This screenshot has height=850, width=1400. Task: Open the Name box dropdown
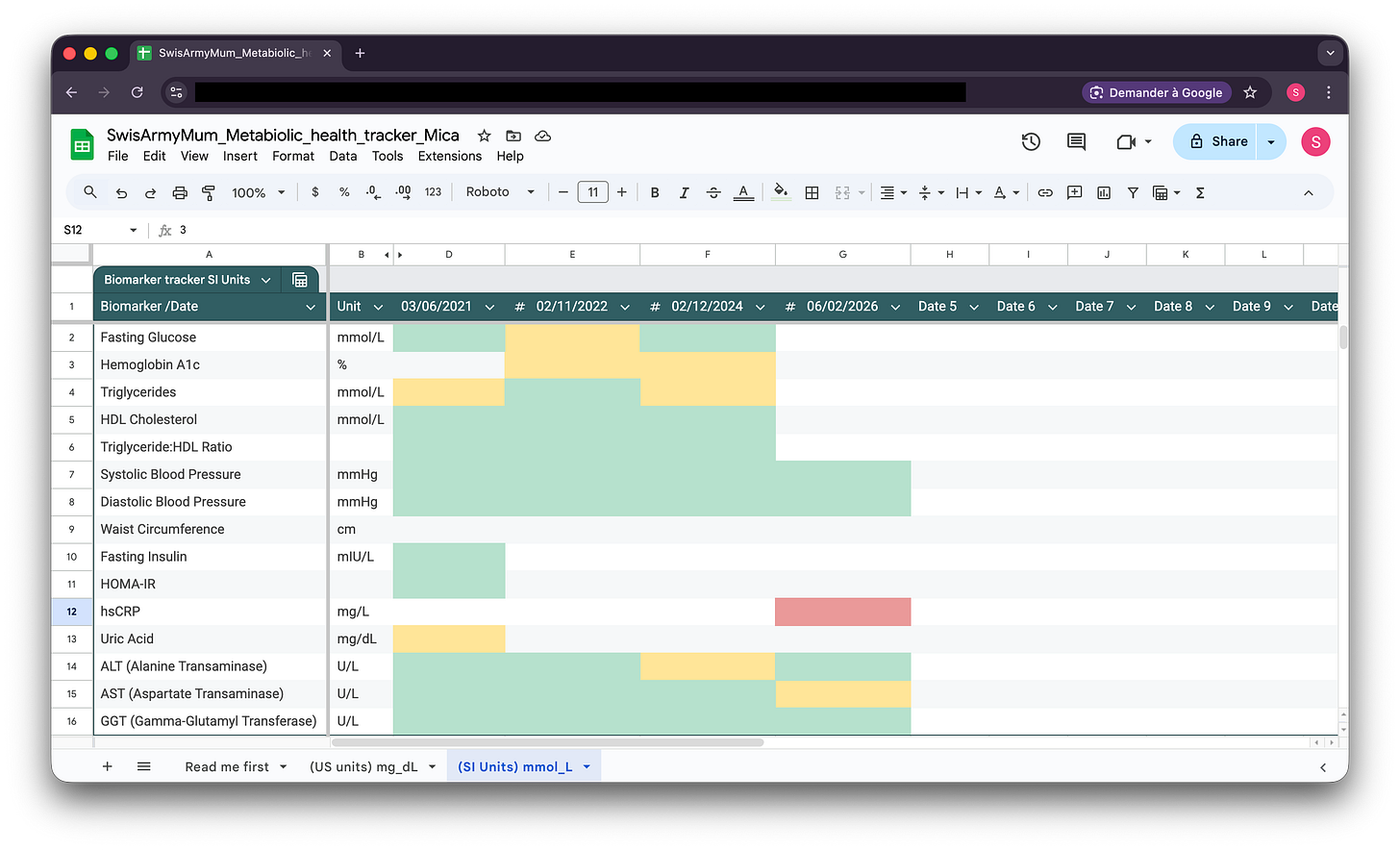point(134,230)
